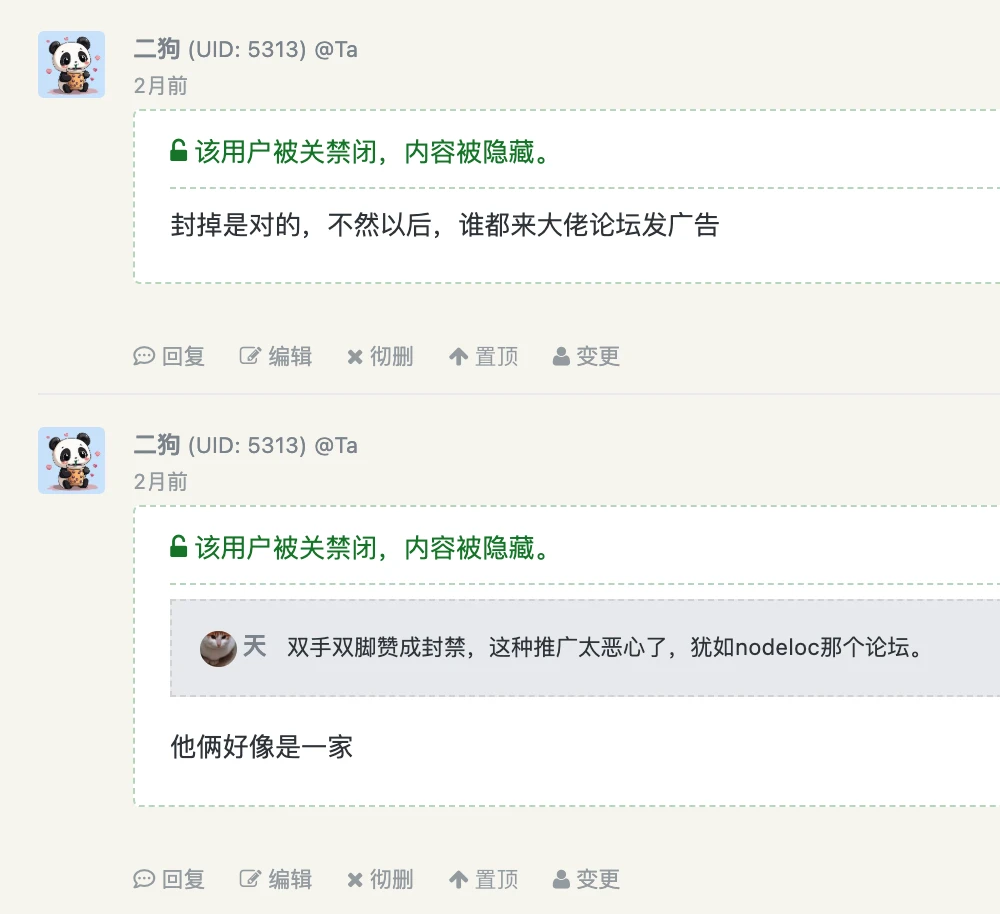Click the X delete icon in second post
1000x914 pixels.
(x=355, y=880)
